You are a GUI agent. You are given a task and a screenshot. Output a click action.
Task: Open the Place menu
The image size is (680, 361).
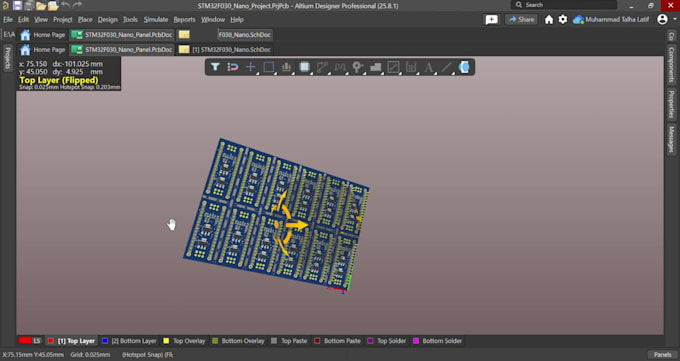pos(85,20)
